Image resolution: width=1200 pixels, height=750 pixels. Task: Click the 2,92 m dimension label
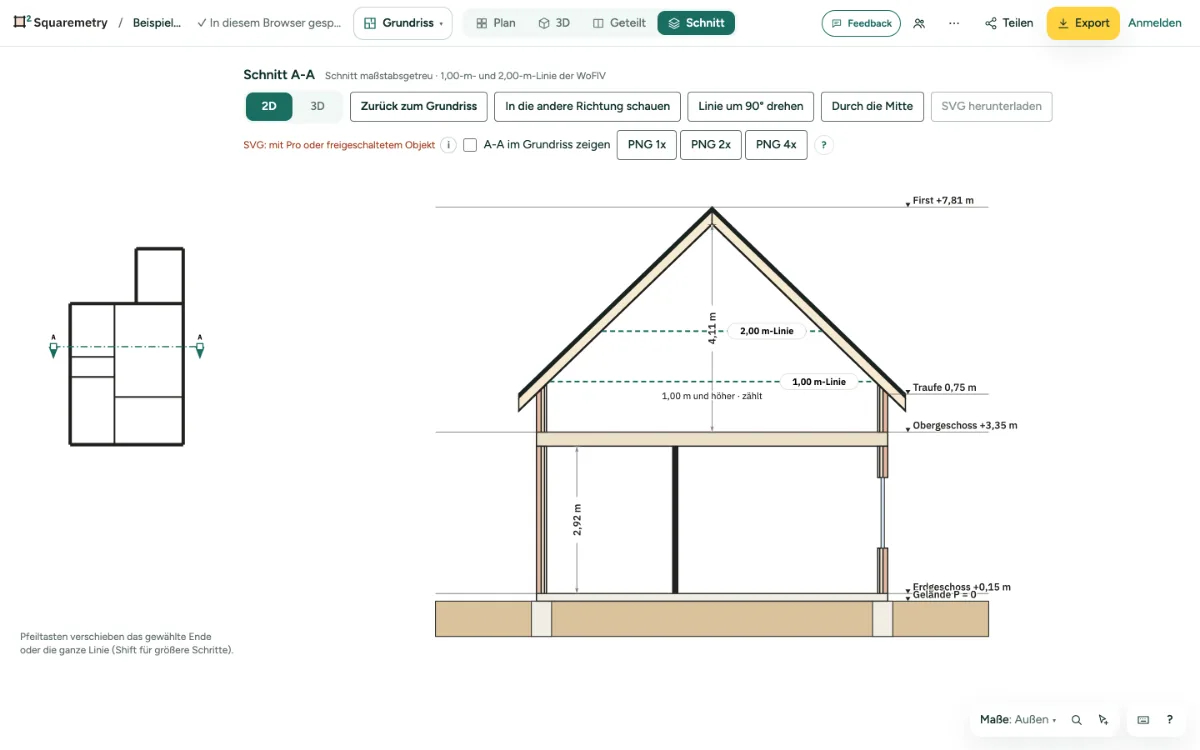pyautogui.click(x=577, y=519)
